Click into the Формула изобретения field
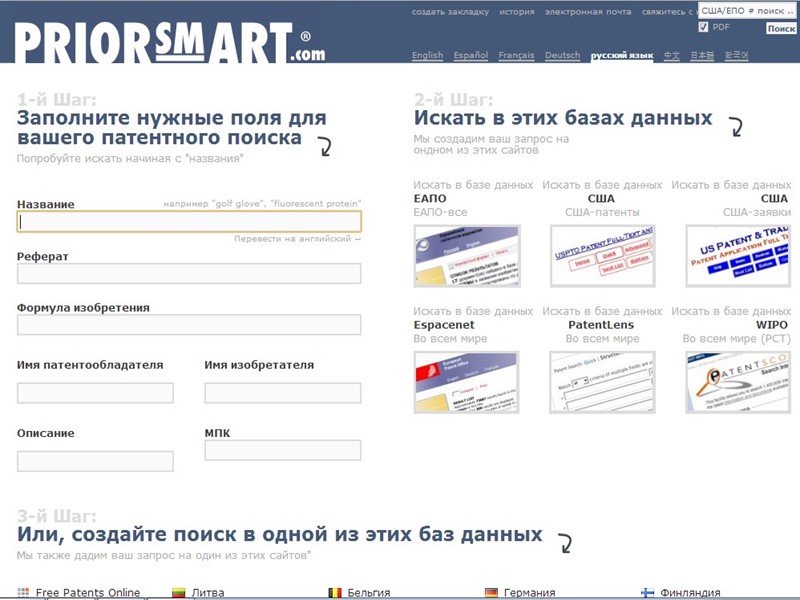This screenshot has width=800, height=600. pos(189,325)
